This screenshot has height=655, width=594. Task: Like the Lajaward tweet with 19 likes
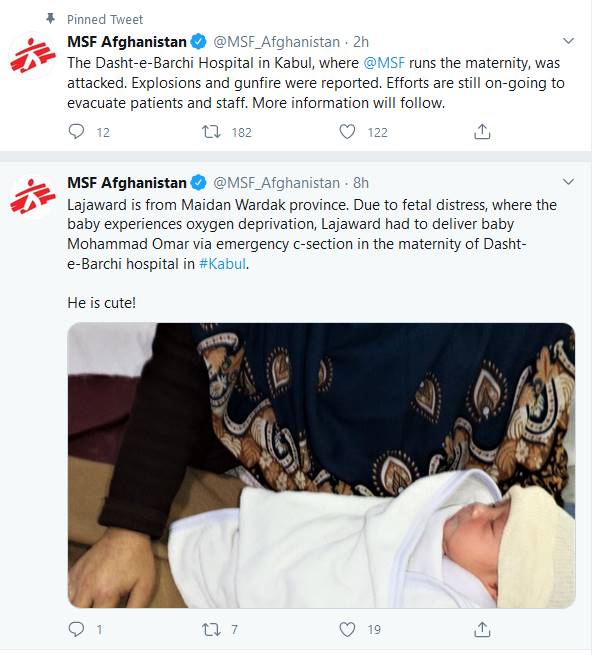coord(347,629)
